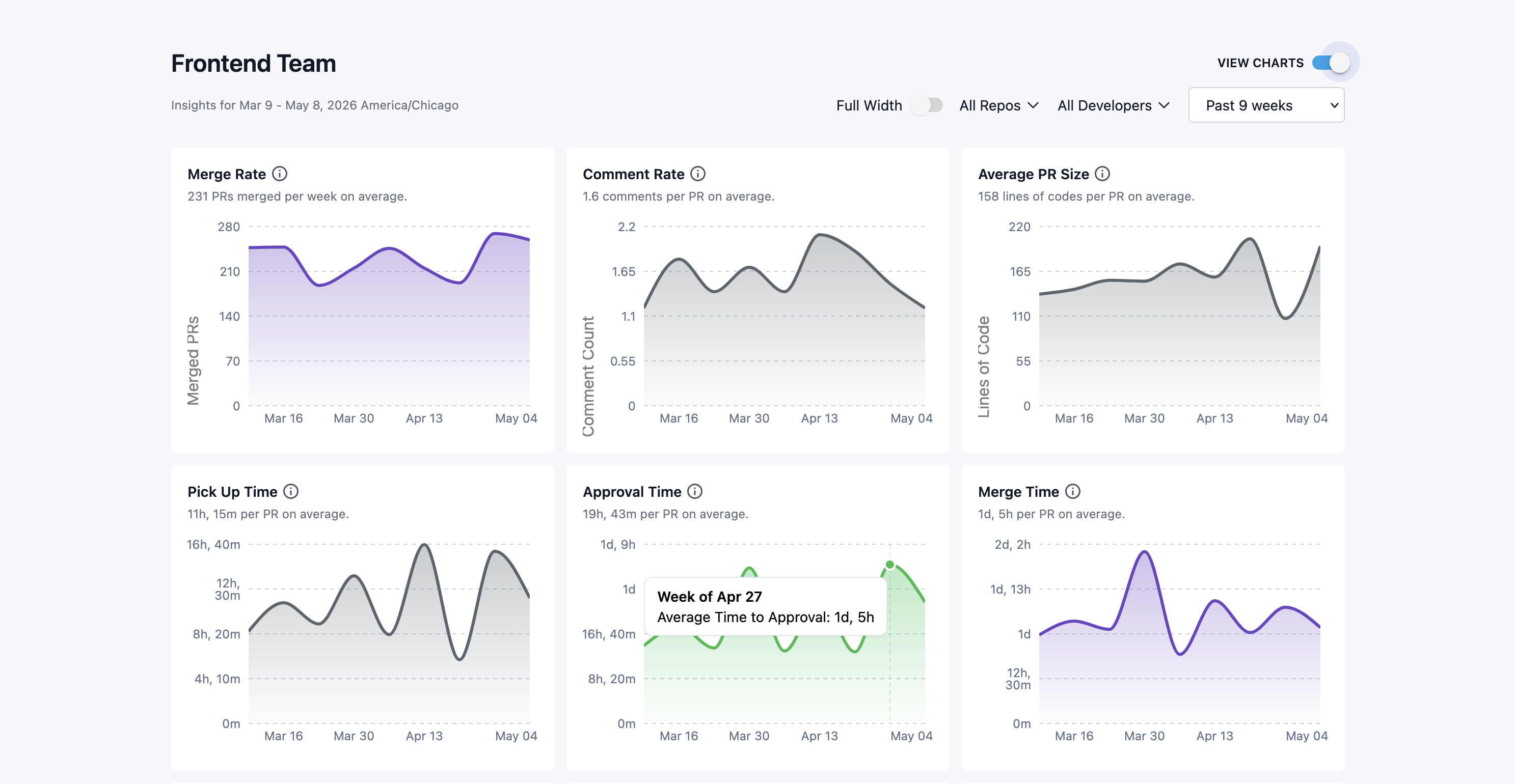Open the Past 9 weeks selector
Viewport: 1515px width, 784px height.
click(x=1265, y=105)
